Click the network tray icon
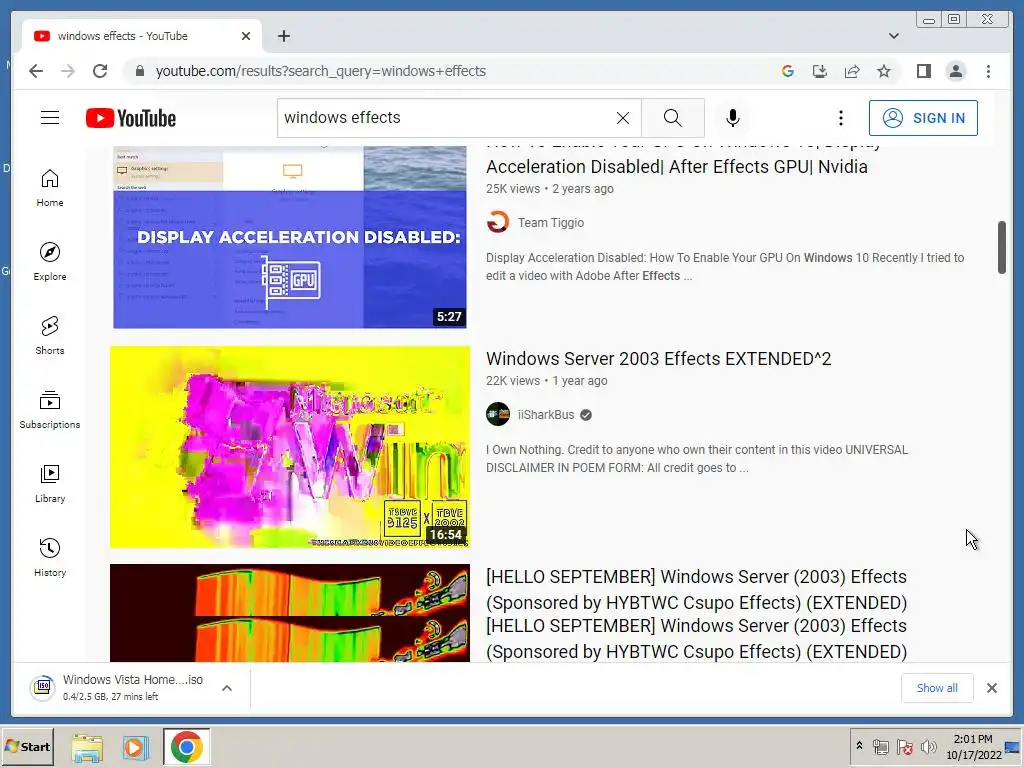The width and height of the screenshot is (1024, 768). (880, 746)
